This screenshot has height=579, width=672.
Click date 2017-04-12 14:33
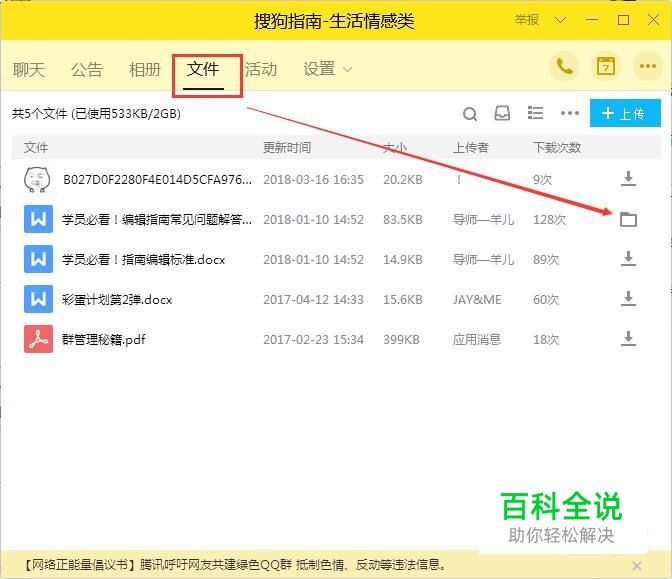tap(313, 299)
